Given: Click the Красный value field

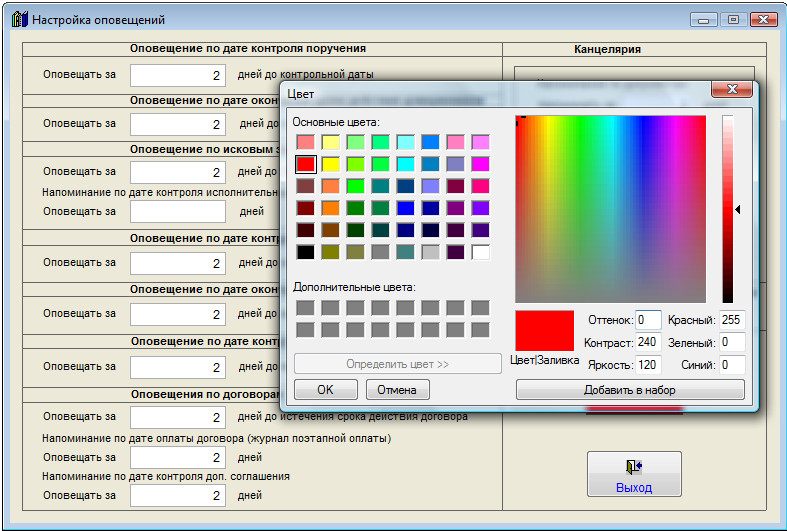Looking at the screenshot, I should pyautogui.click(x=732, y=320).
